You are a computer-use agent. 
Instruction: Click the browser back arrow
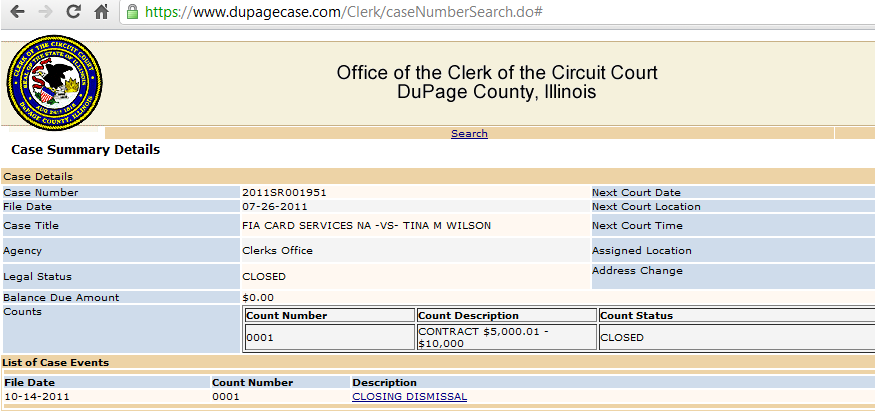coord(17,12)
